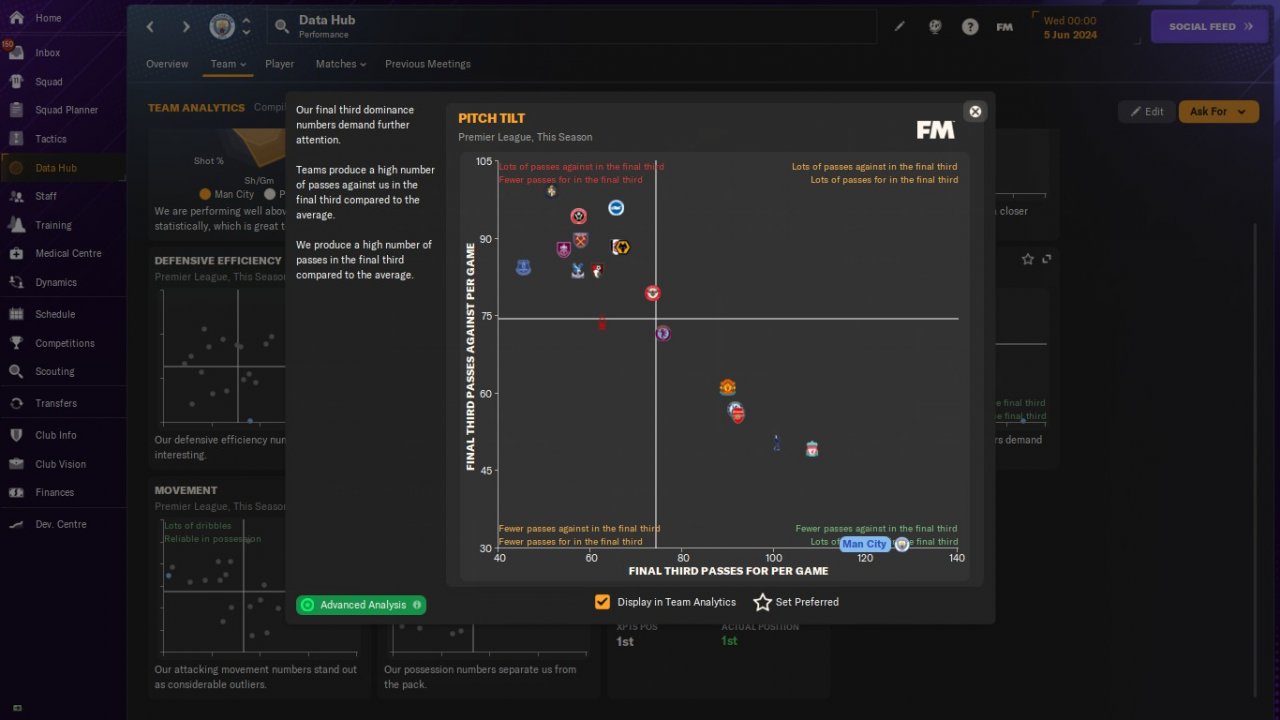Open the Medical Centre
Screen dimensions: 1280x720
tap(68, 254)
